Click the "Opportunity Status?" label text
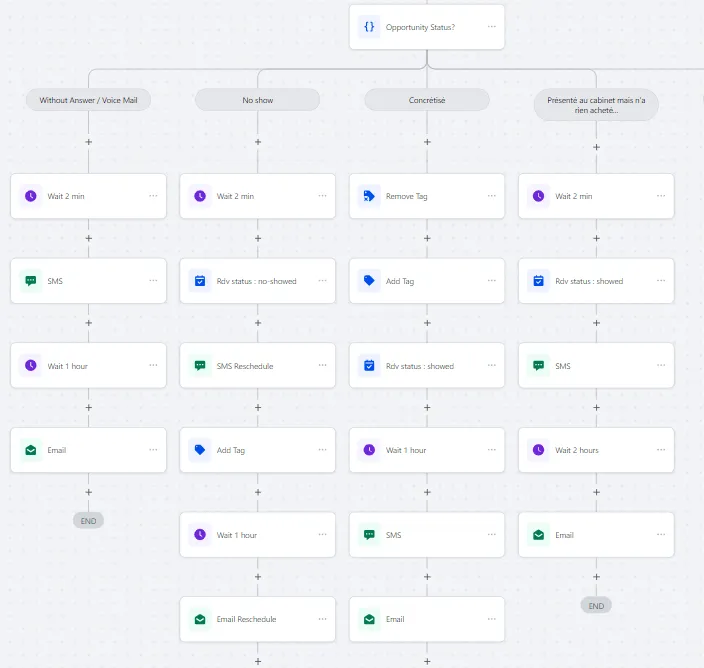The width and height of the screenshot is (704, 668). click(420, 27)
